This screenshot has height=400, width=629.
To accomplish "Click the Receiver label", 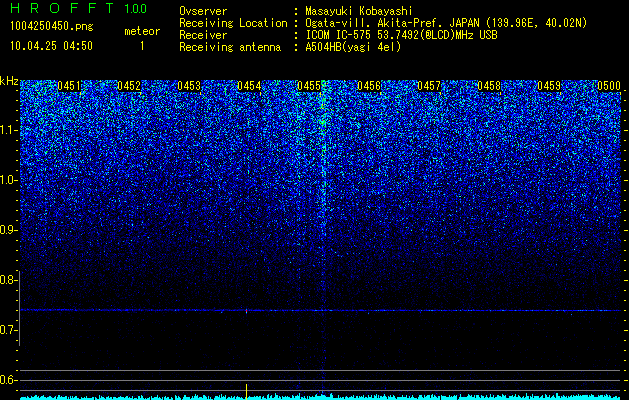I will [x=203, y=35].
